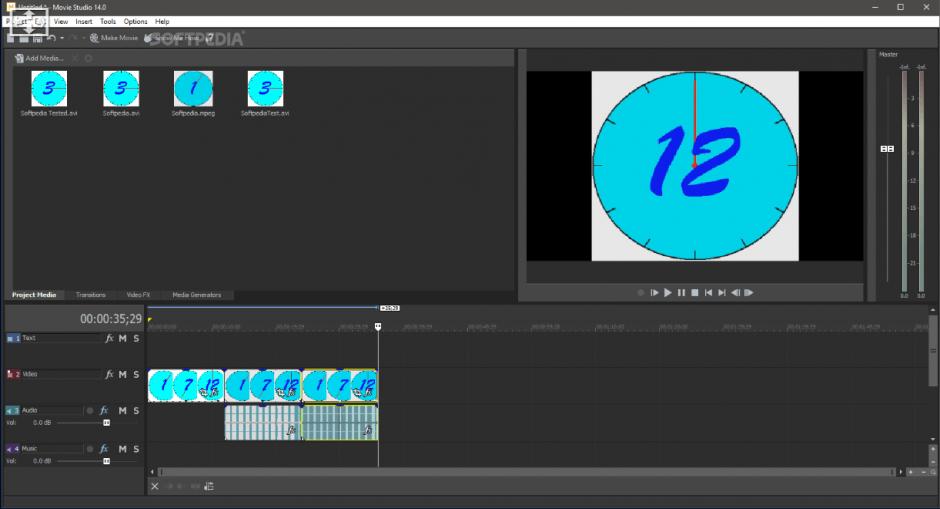
Task: Click the Music track number 4 header icon
Action: [13, 449]
